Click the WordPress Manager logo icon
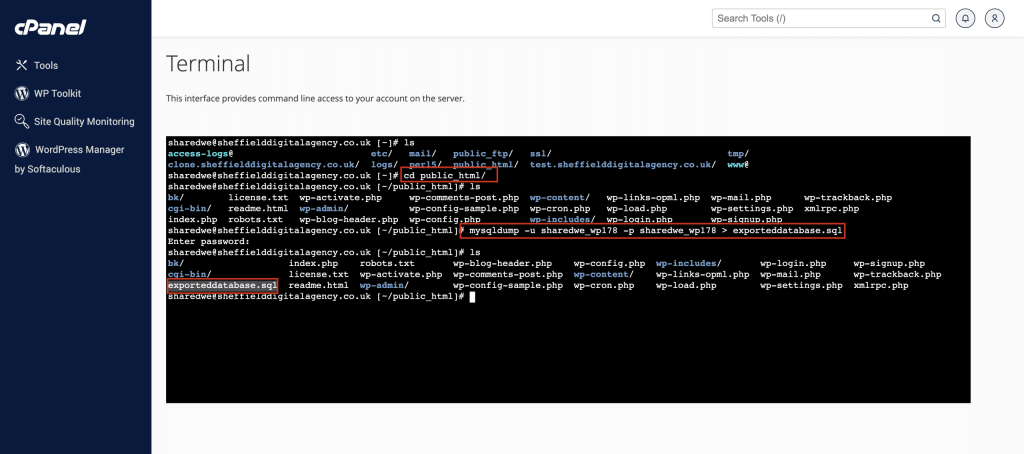The height and width of the screenshot is (454, 1024). 22,150
